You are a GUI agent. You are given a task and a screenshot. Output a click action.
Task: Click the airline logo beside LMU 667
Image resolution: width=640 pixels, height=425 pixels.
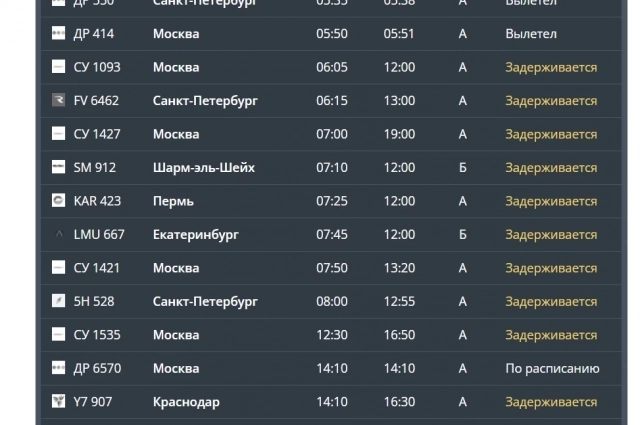pos(57,235)
